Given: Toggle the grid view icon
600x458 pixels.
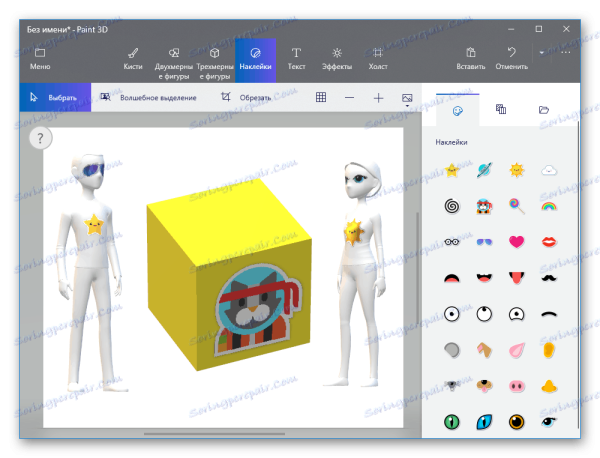Looking at the screenshot, I should coord(321,98).
